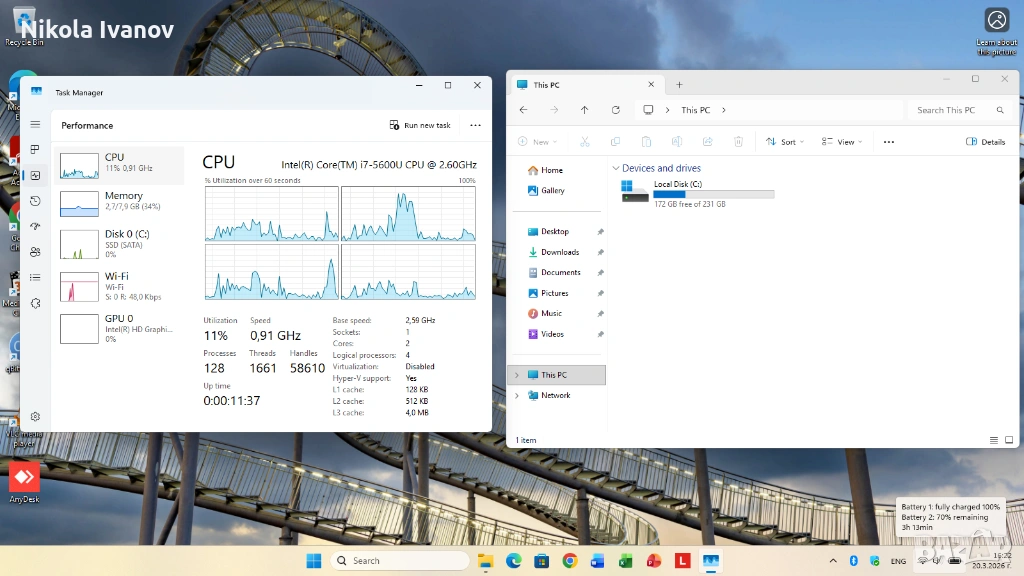Open the Startup apps page in Task Manager

[x=35, y=226]
